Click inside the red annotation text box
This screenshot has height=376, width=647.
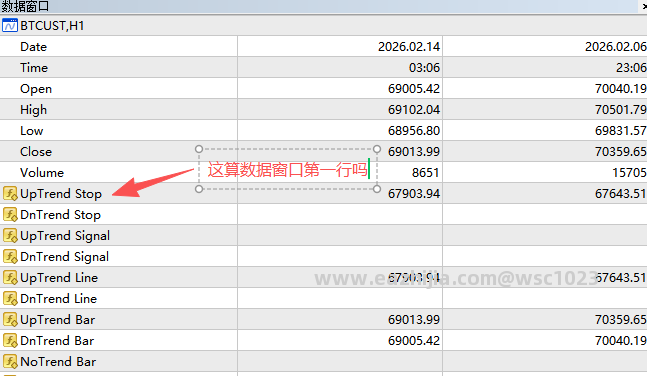tap(288, 169)
